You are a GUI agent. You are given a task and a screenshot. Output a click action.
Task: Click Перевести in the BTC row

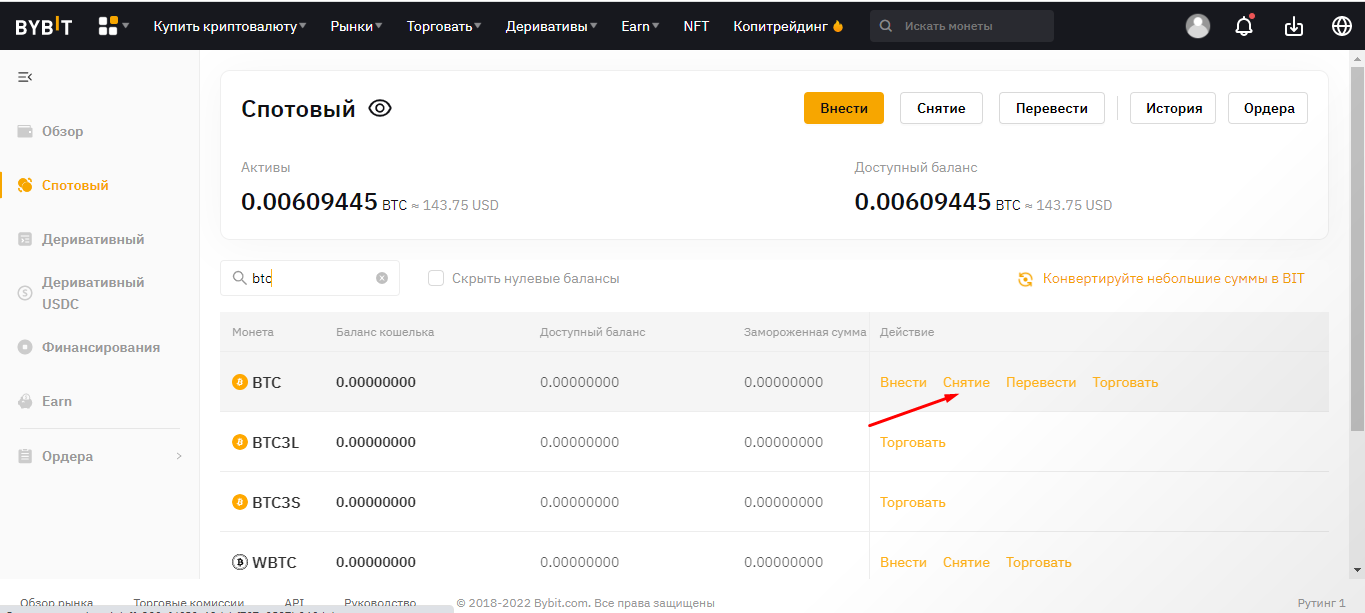(1041, 382)
